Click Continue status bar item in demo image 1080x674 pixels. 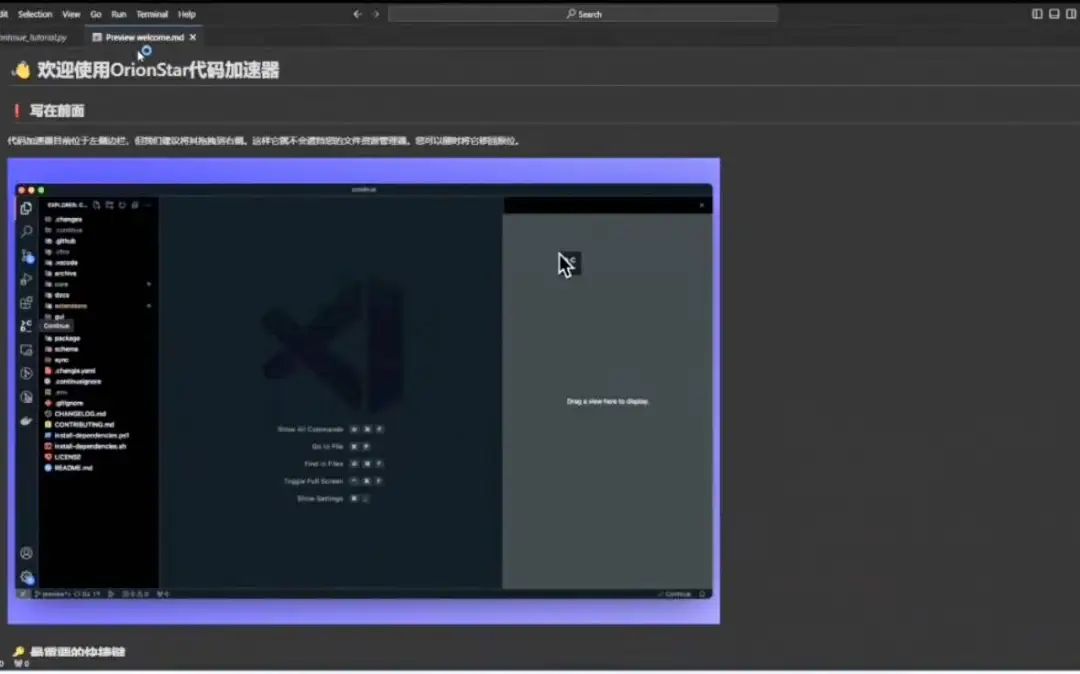(x=674, y=593)
